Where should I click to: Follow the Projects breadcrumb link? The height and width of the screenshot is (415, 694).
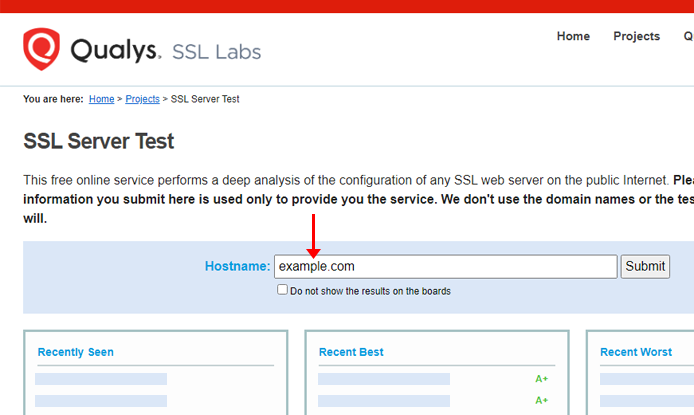coord(142,99)
